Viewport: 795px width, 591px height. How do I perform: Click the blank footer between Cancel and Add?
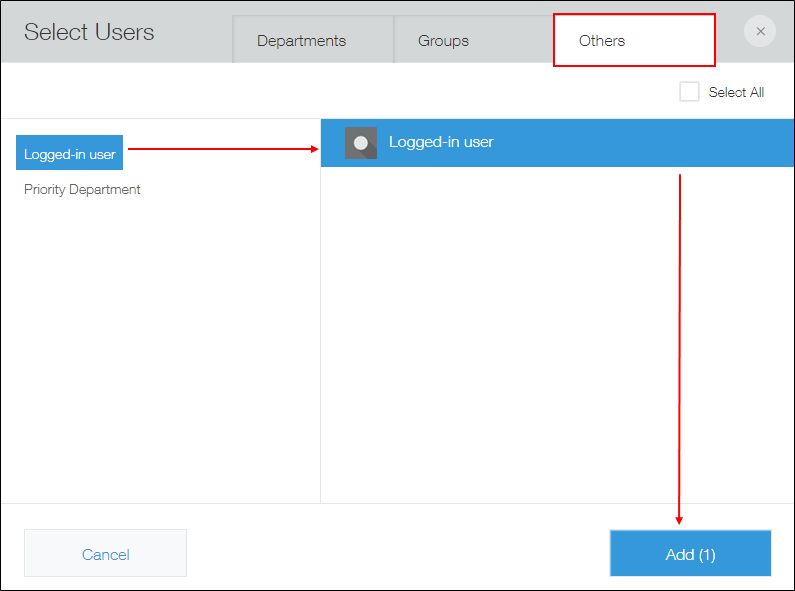400,554
